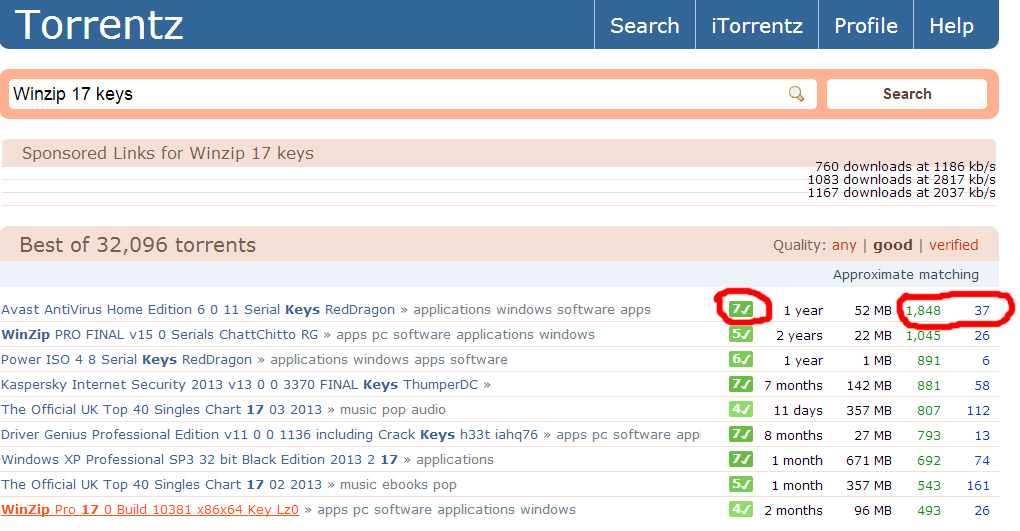The image size is (1020, 531).
Task: Click 'Best of 32,096 torrents' heading
Action: 137,245
